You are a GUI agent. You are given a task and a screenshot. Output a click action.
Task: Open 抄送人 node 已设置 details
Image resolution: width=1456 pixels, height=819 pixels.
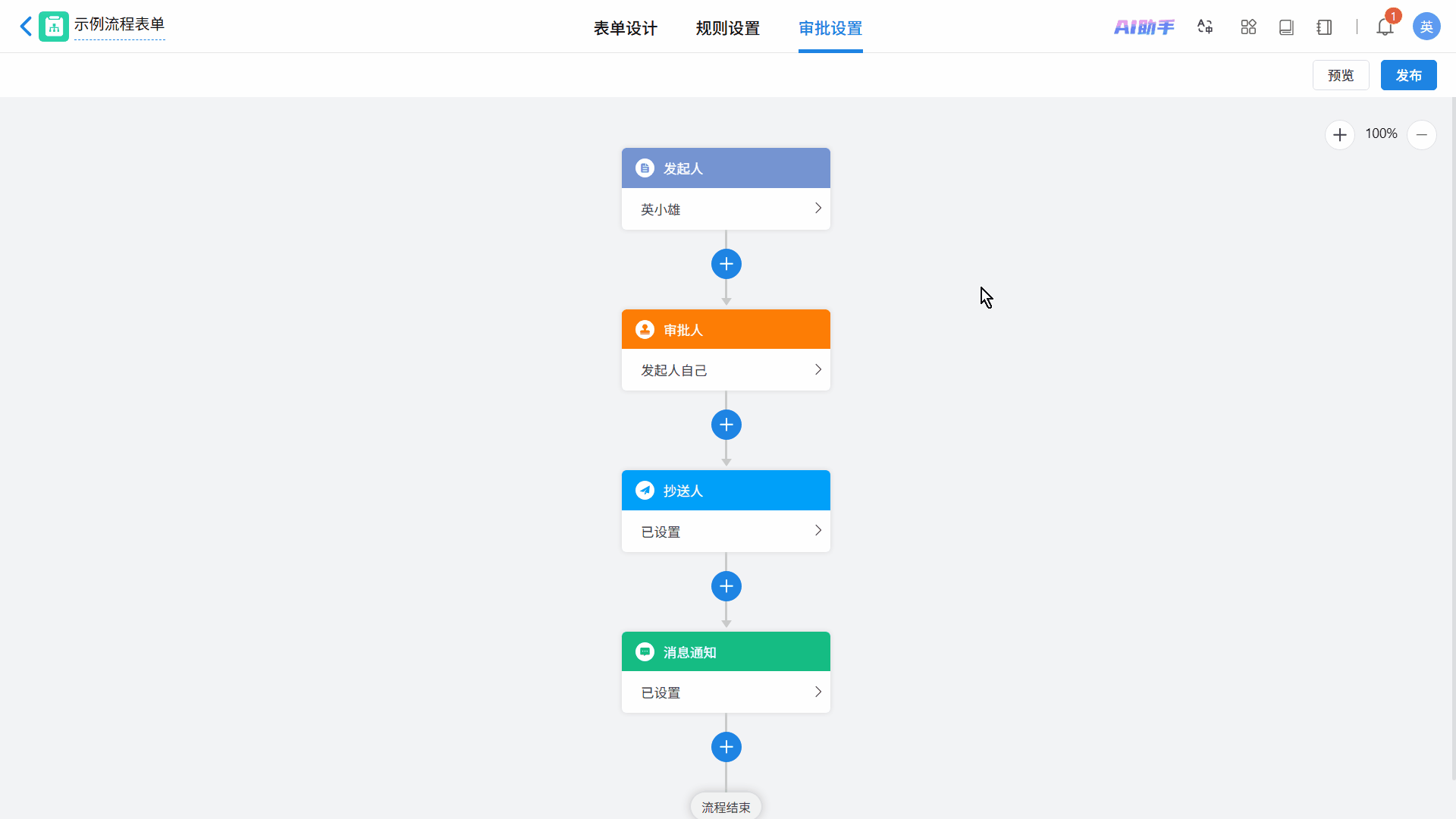click(726, 531)
